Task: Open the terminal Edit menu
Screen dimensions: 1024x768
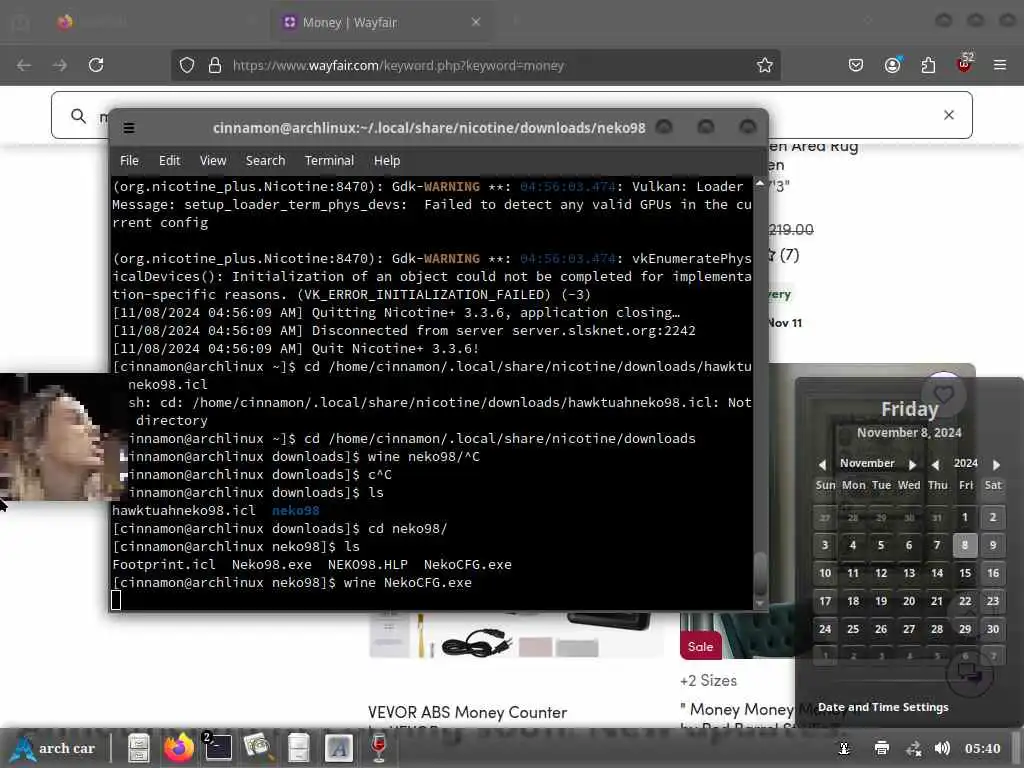Action: tap(169, 161)
